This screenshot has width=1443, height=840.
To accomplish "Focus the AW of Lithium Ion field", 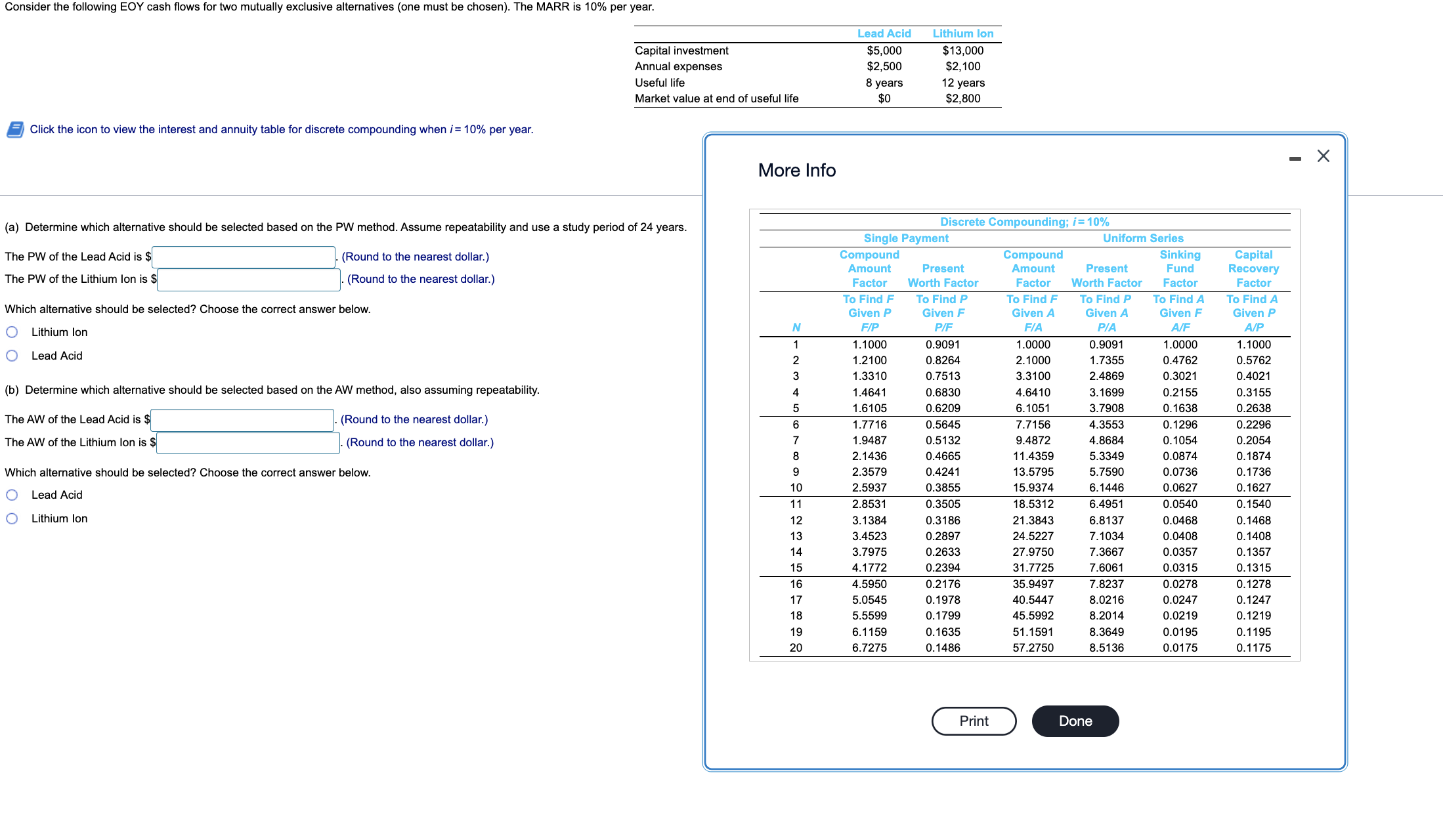I will [x=248, y=443].
